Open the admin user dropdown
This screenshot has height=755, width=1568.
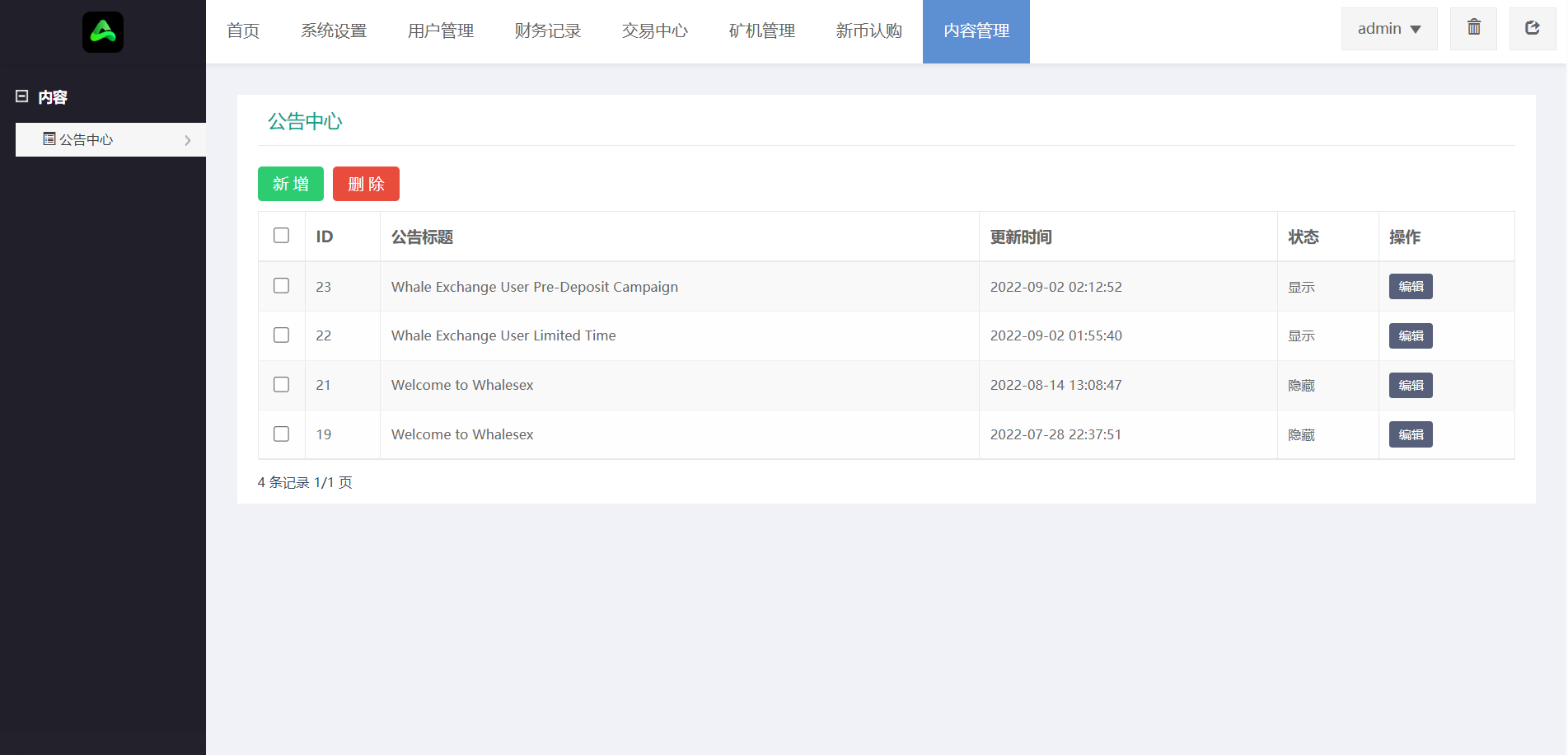click(1388, 29)
